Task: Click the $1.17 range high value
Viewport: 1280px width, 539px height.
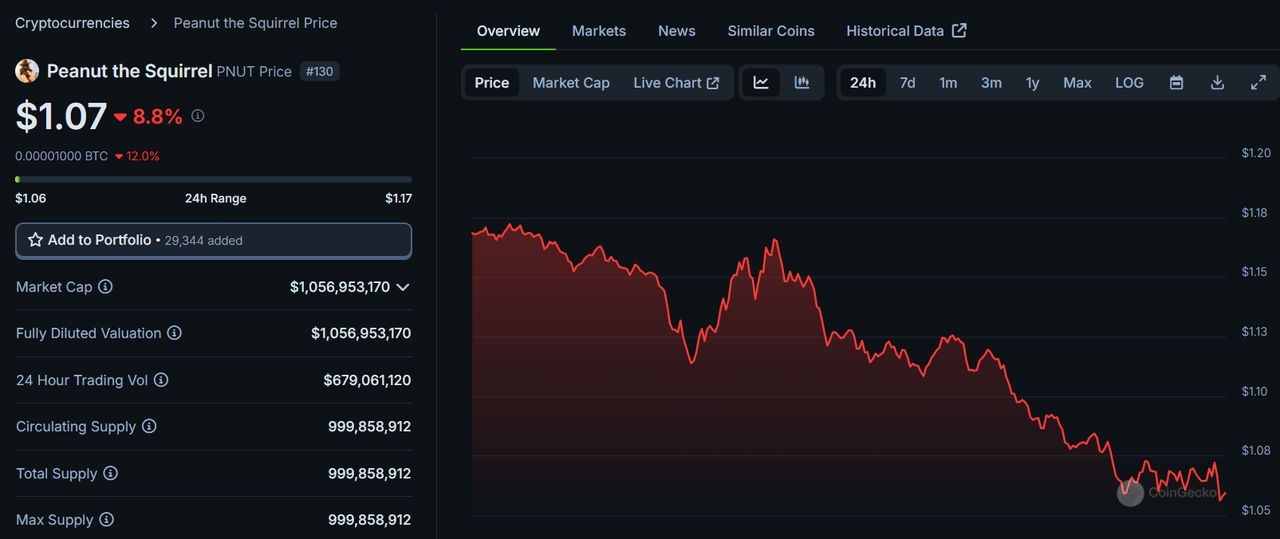Action: pos(398,198)
